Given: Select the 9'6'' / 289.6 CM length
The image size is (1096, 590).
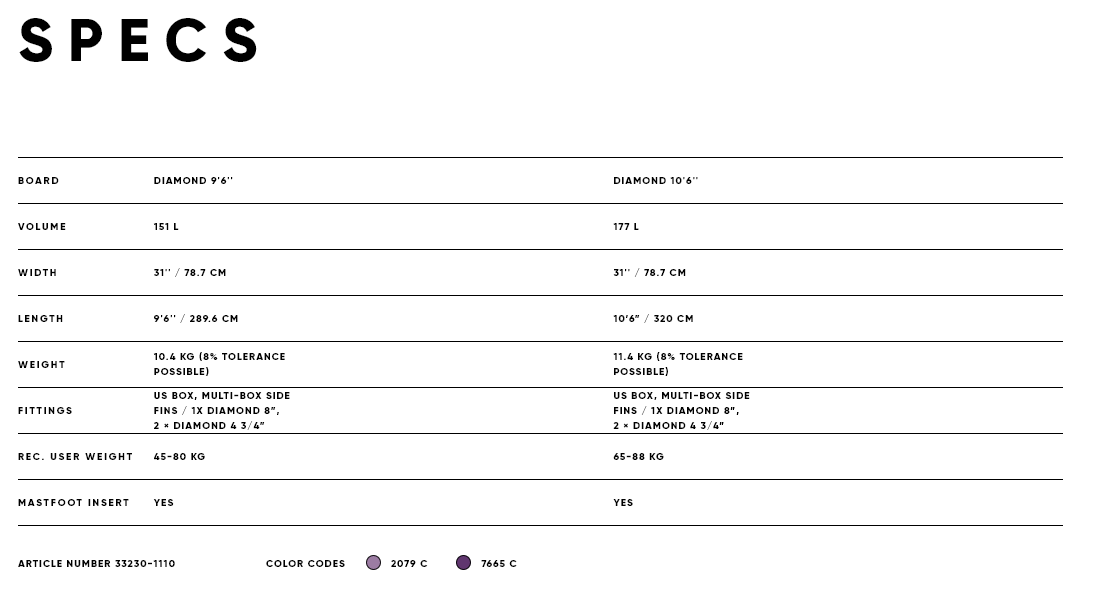Looking at the screenshot, I should (196, 319).
